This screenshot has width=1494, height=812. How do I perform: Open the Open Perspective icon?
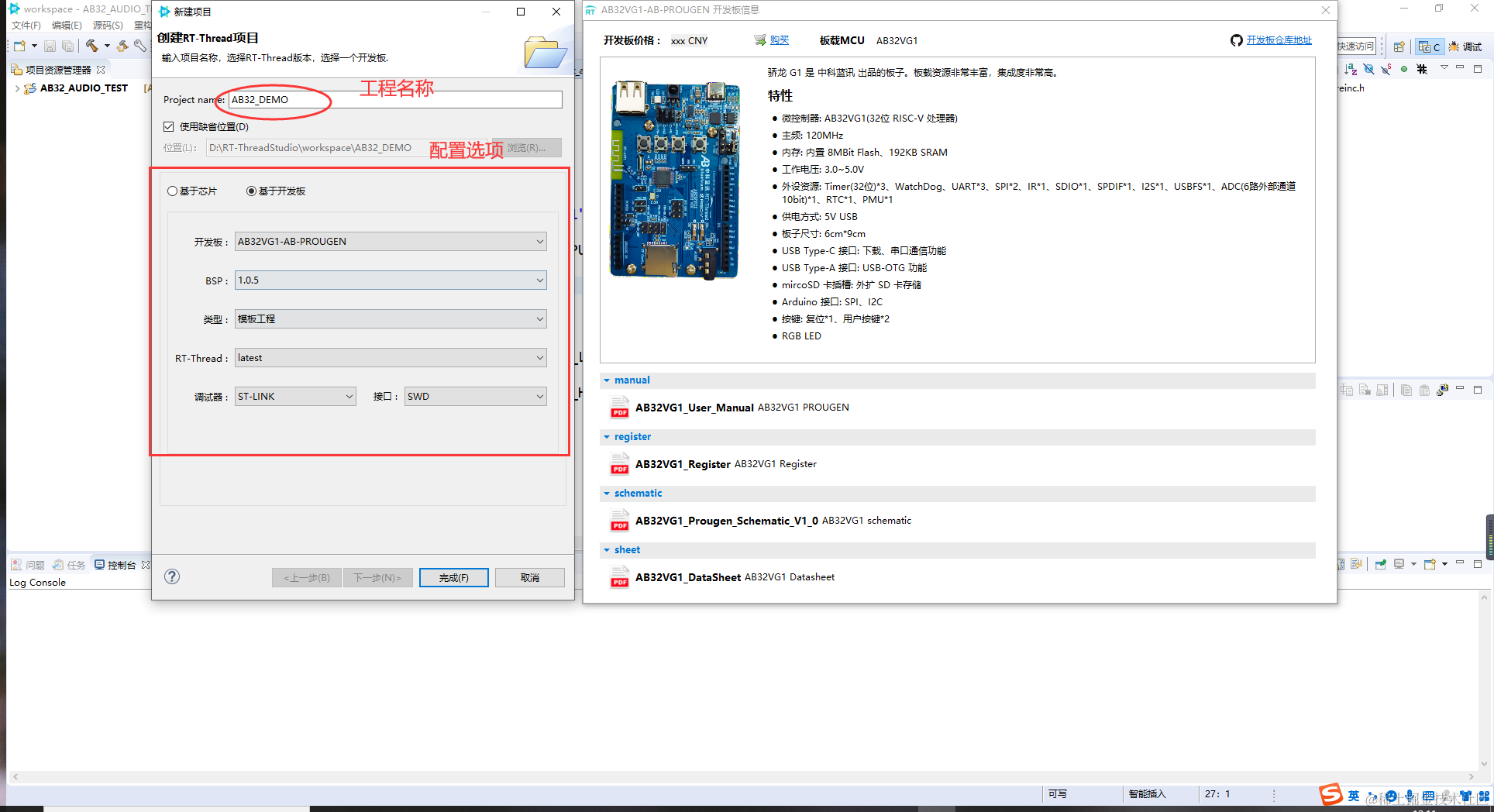coord(1399,46)
